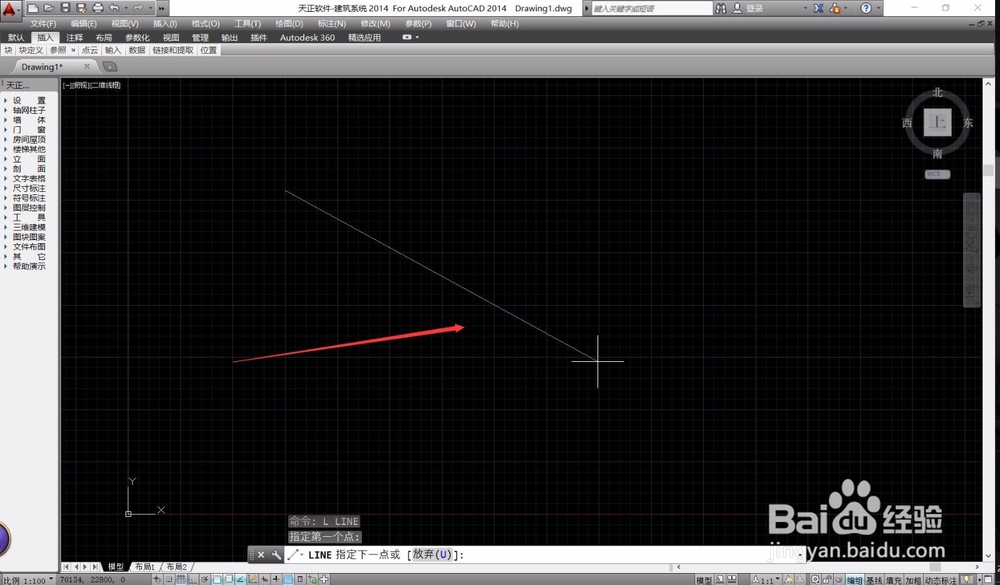The height and width of the screenshot is (585, 1000).
Task: Click the Save icon in quick access toolbar
Action: click(x=65, y=8)
